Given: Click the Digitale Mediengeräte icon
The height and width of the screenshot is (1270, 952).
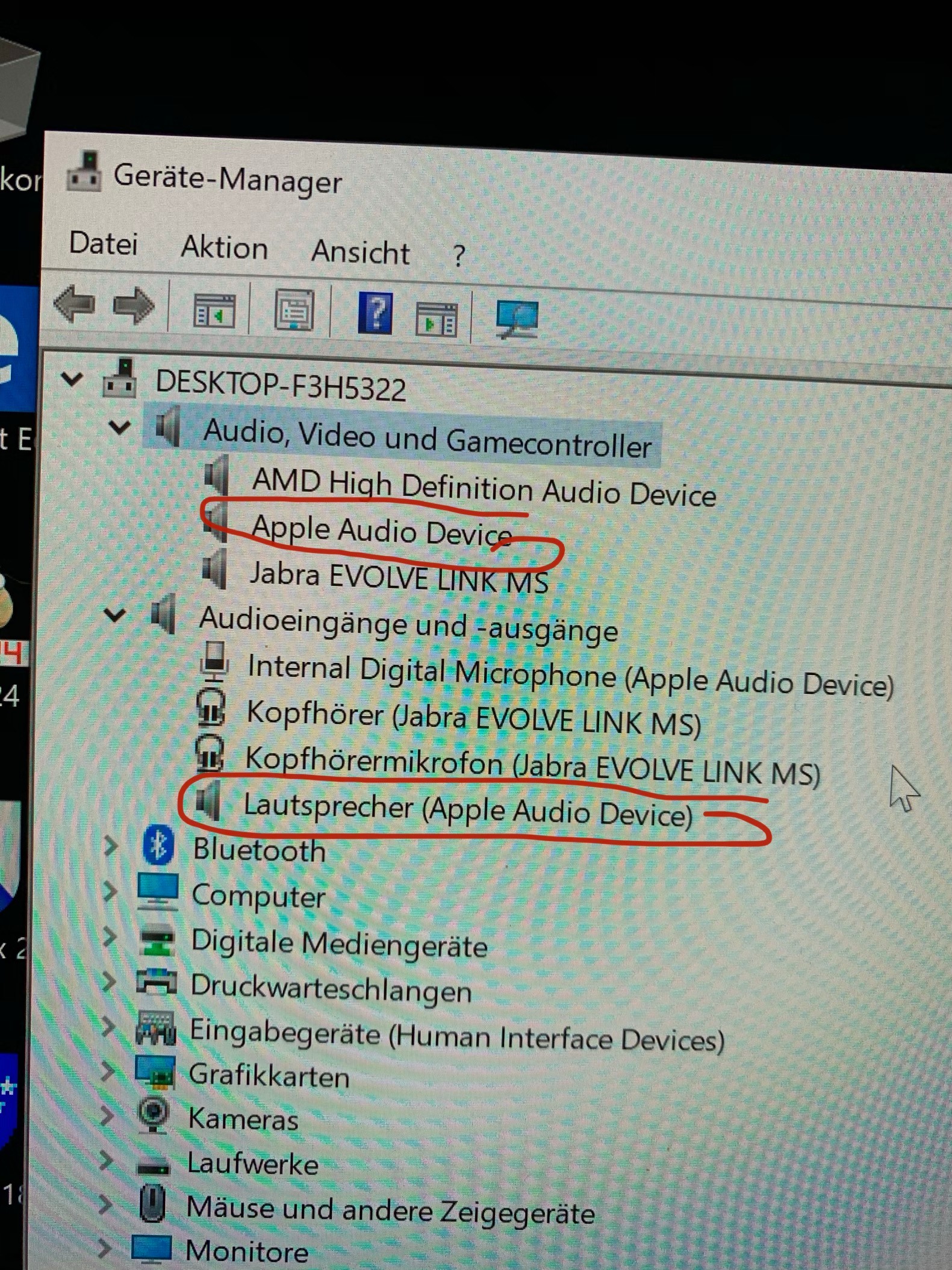Looking at the screenshot, I should coord(156,941).
